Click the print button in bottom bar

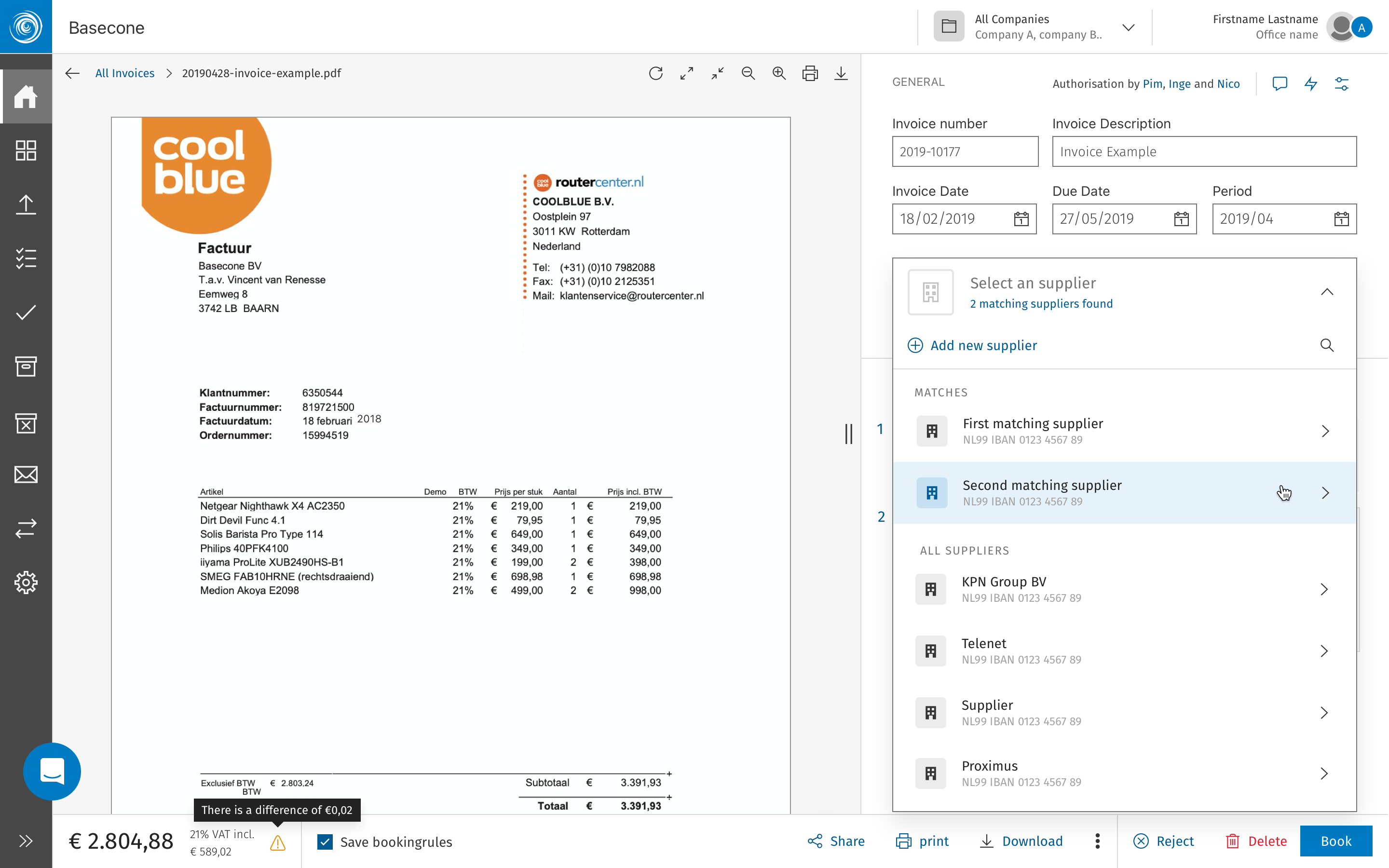pos(922,841)
